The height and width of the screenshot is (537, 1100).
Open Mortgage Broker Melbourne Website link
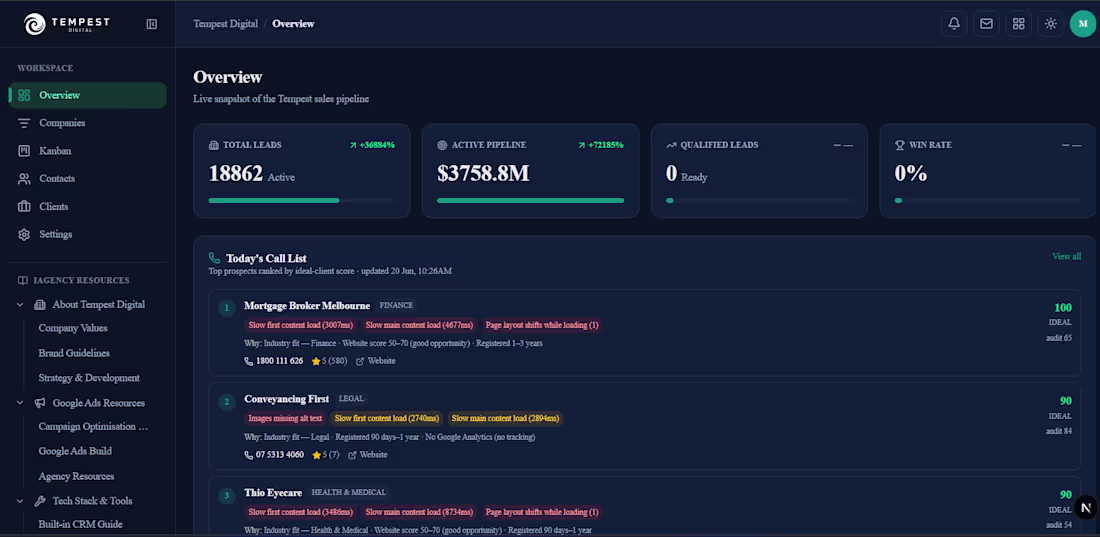(376, 361)
